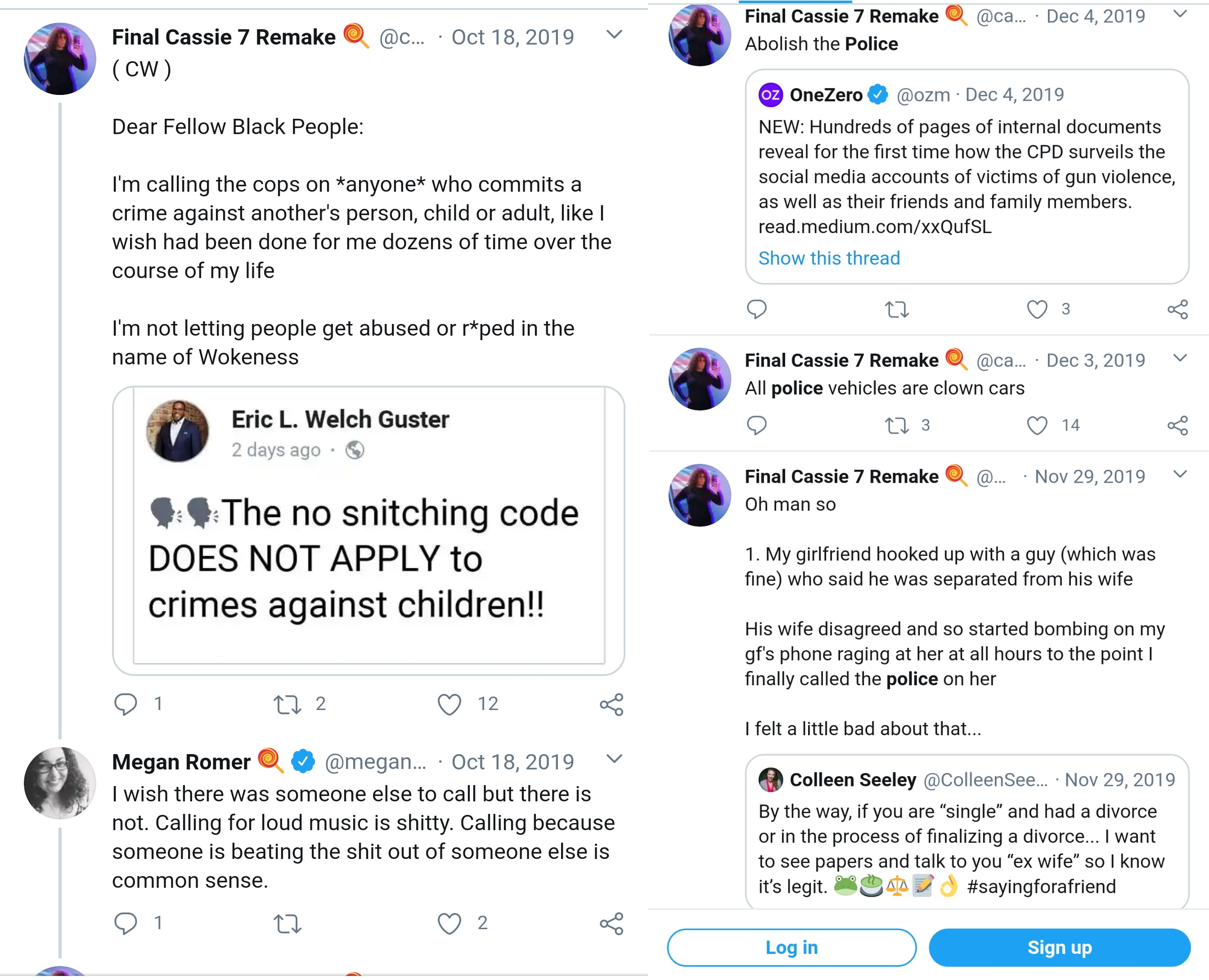Click the Sign up button

(1060, 947)
